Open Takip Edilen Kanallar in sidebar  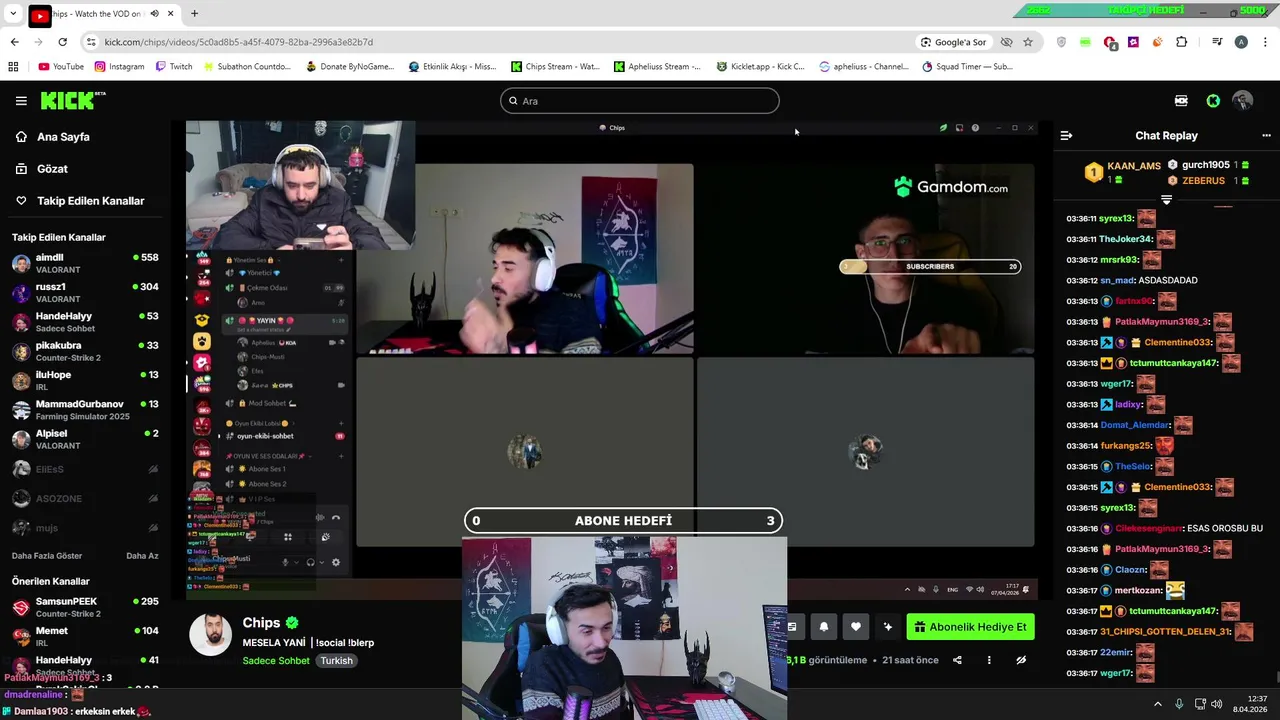90,201
